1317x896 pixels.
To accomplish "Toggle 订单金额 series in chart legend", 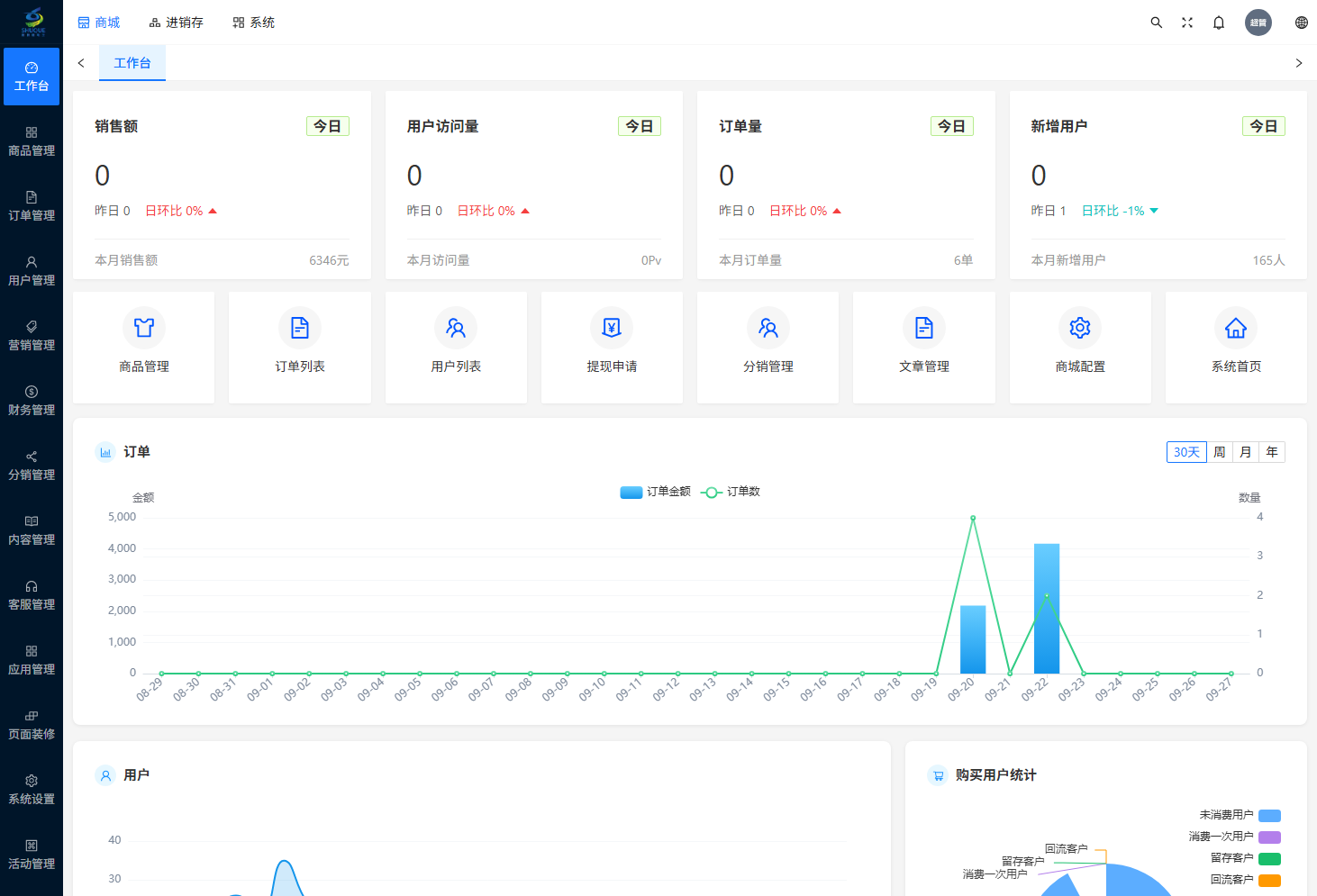I will click(x=655, y=492).
